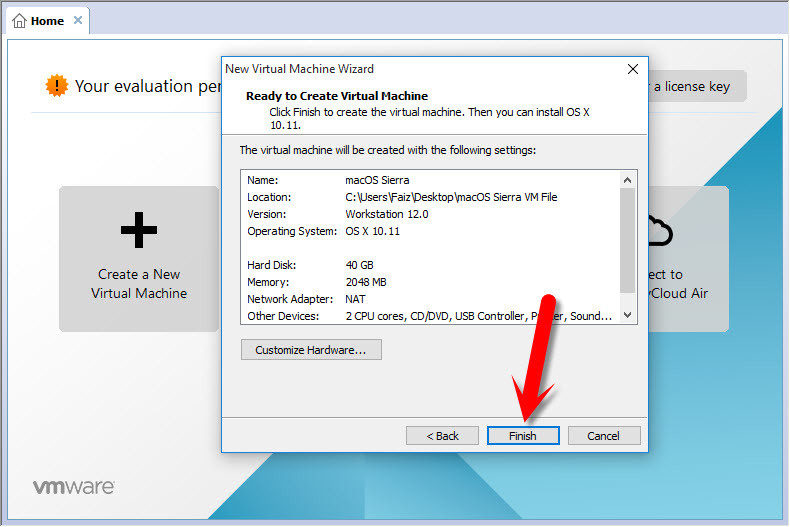Select the Location path text
Image resolution: width=790 pixels, height=527 pixels.
[451, 197]
